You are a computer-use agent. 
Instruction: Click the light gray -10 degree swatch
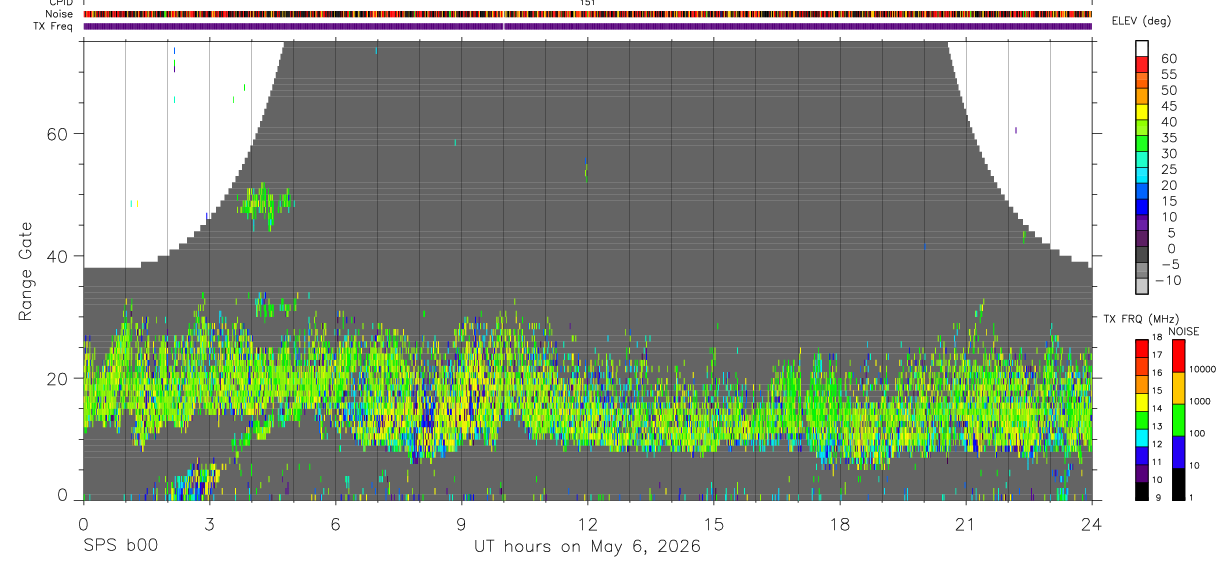pos(1143,287)
